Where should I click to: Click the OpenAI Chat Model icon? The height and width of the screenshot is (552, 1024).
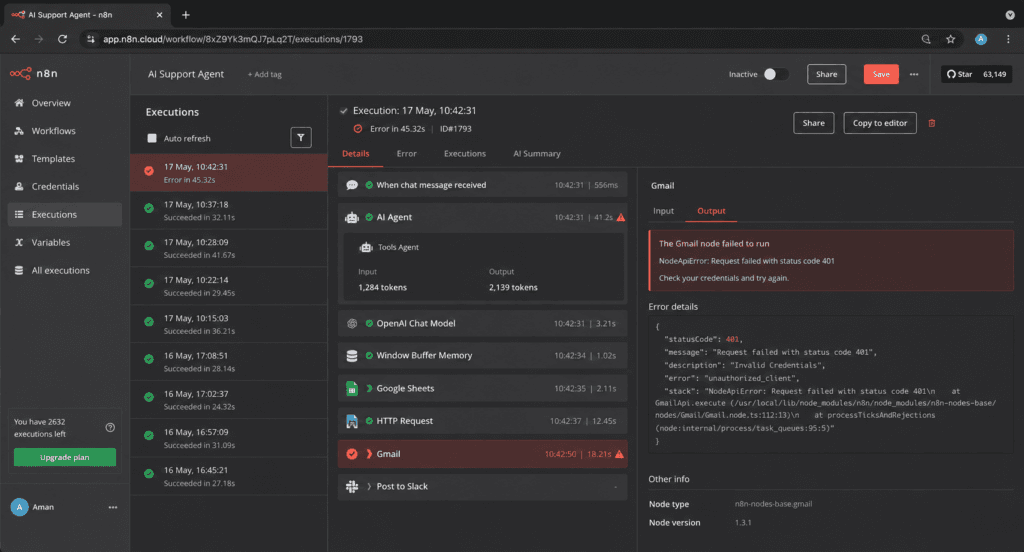coord(352,323)
